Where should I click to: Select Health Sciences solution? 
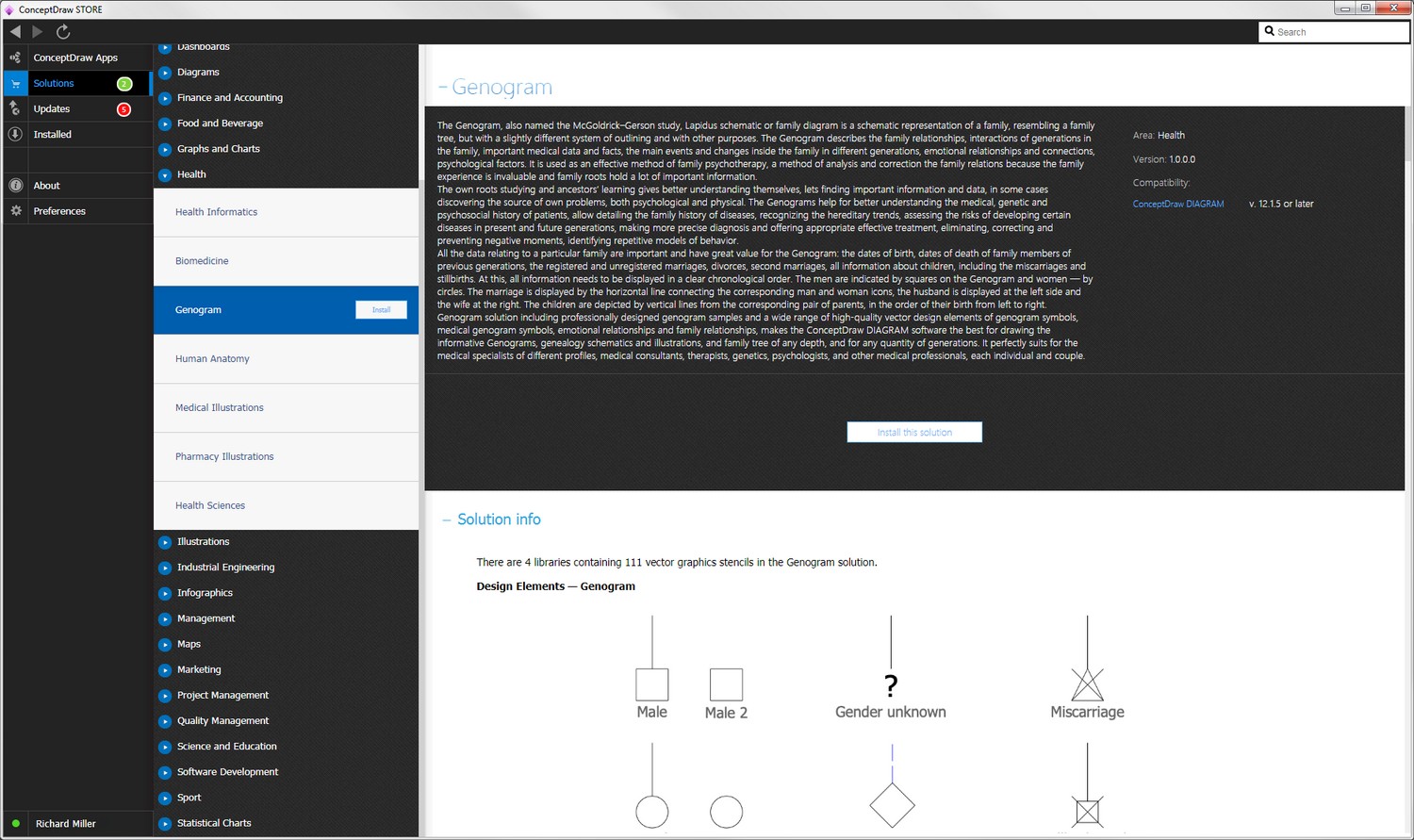click(286, 506)
